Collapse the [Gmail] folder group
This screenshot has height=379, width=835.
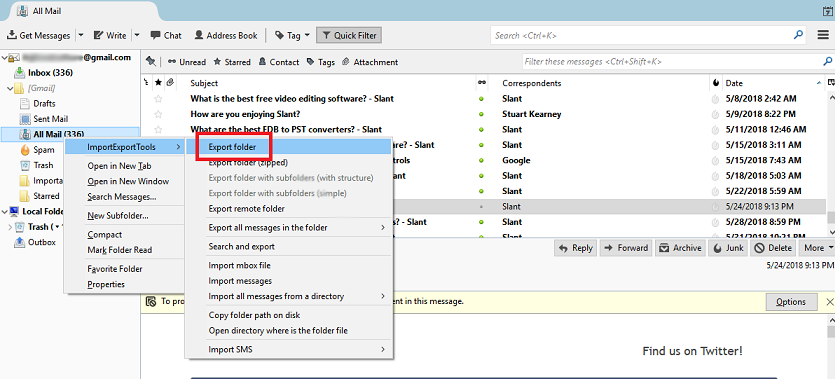[x=9, y=88]
